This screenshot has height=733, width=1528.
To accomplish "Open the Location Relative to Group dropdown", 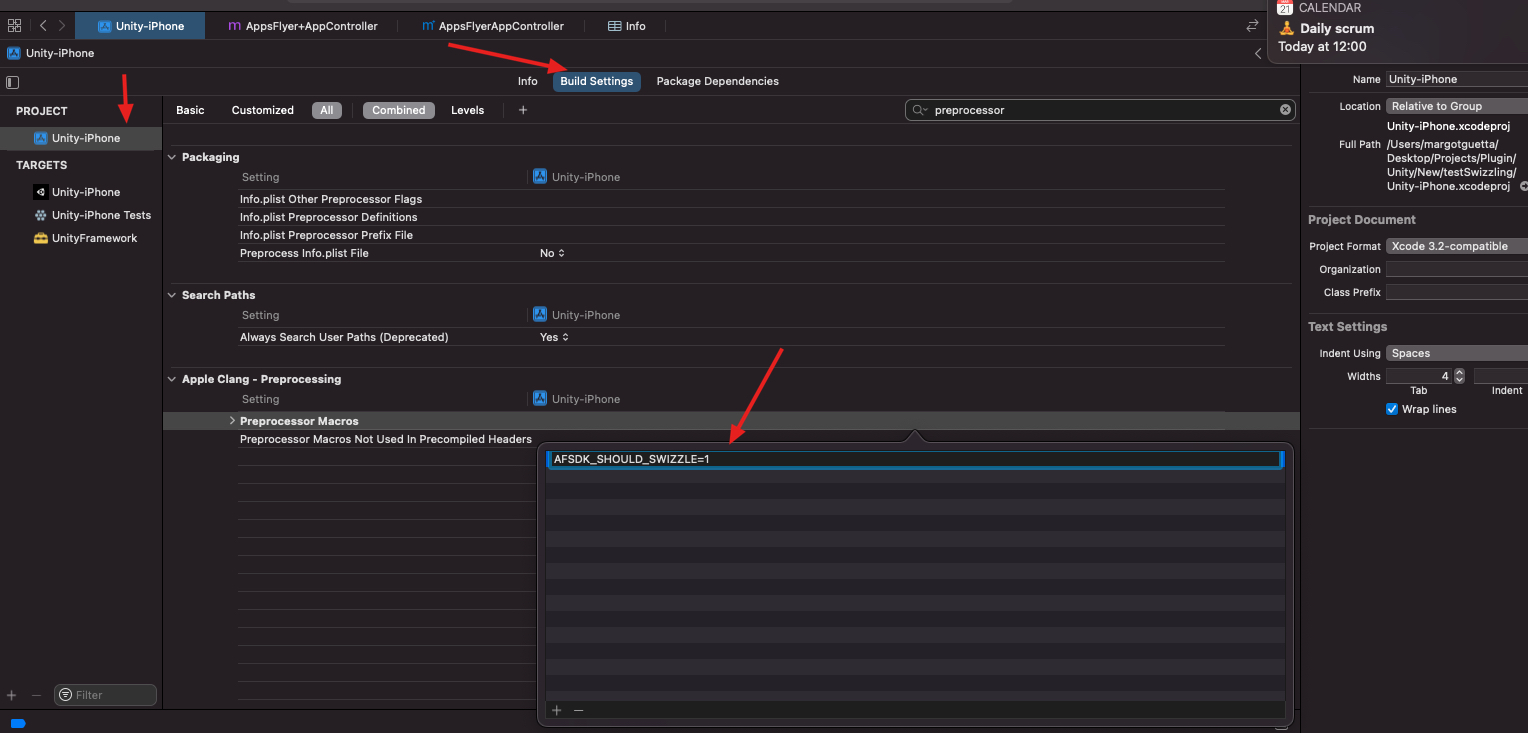I will coord(1457,106).
